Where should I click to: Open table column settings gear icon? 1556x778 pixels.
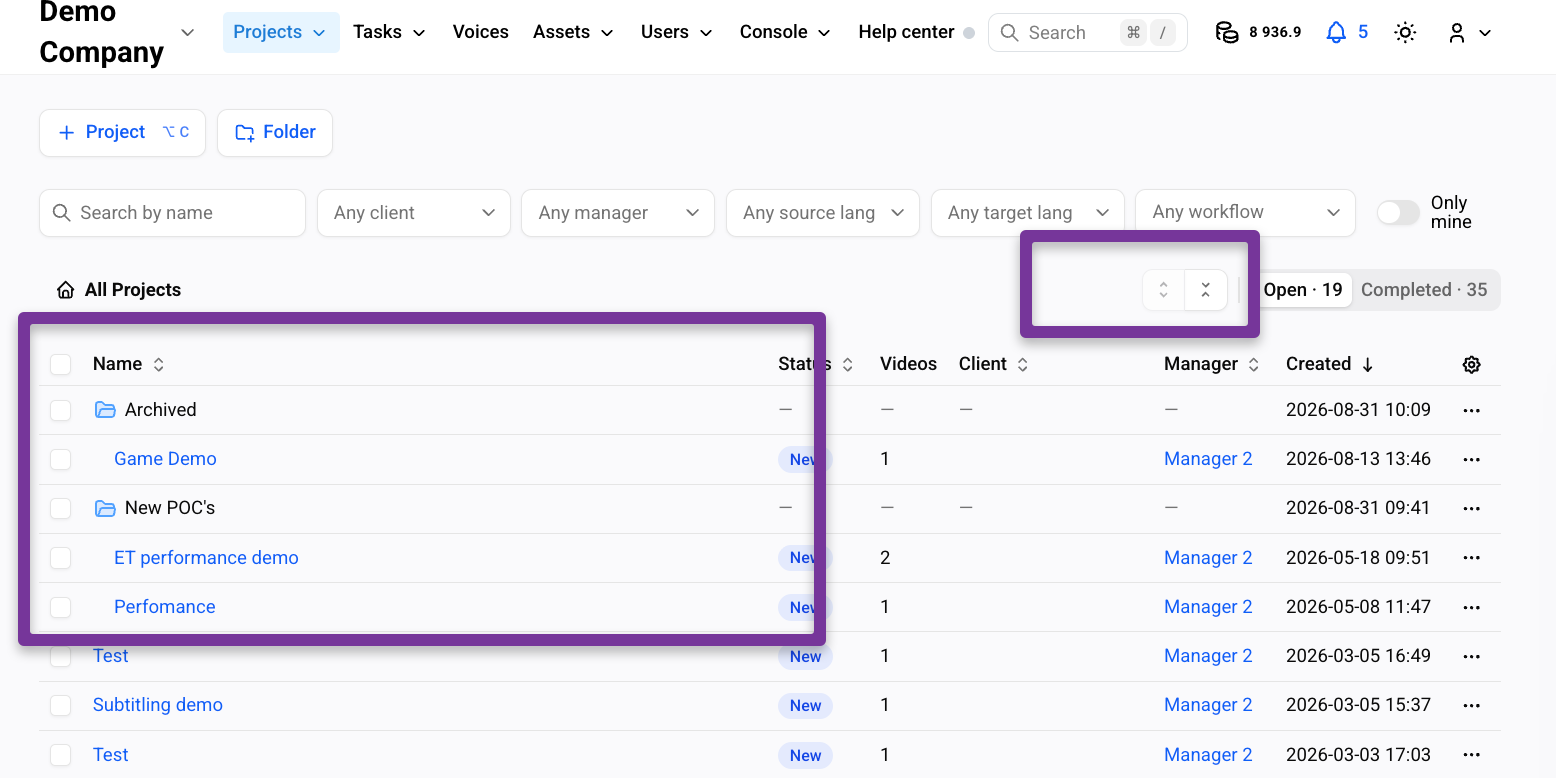tap(1471, 365)
